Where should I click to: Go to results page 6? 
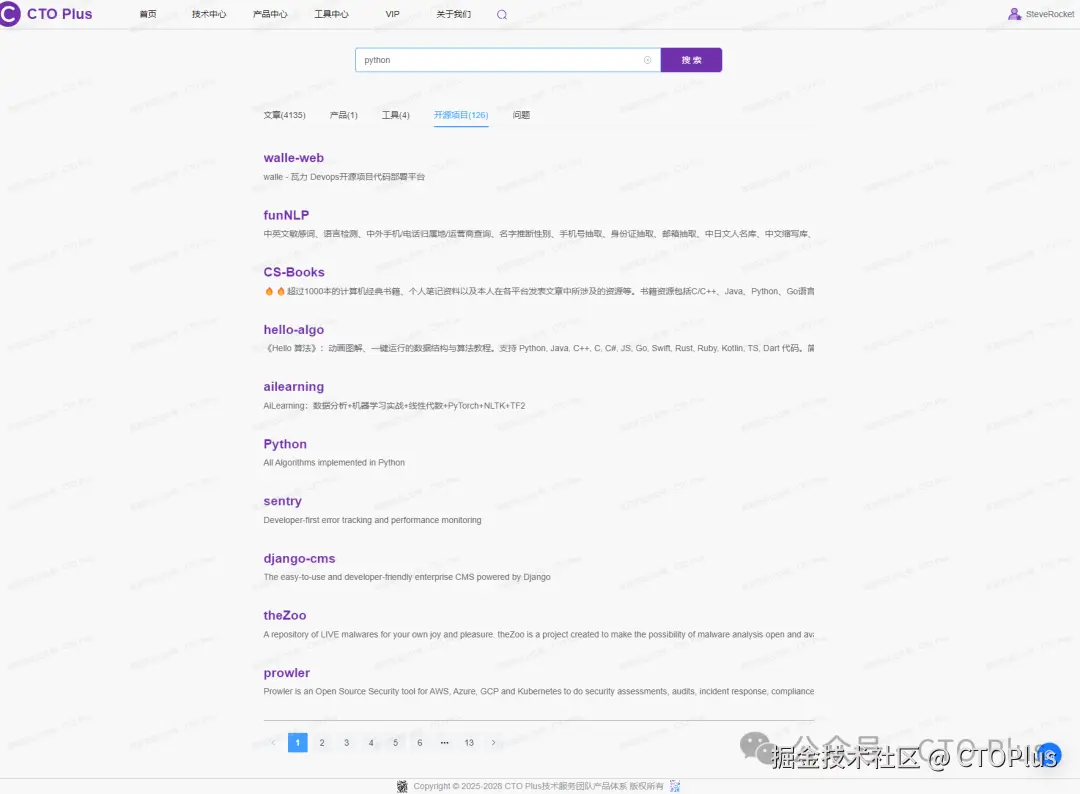coord(419,742)
